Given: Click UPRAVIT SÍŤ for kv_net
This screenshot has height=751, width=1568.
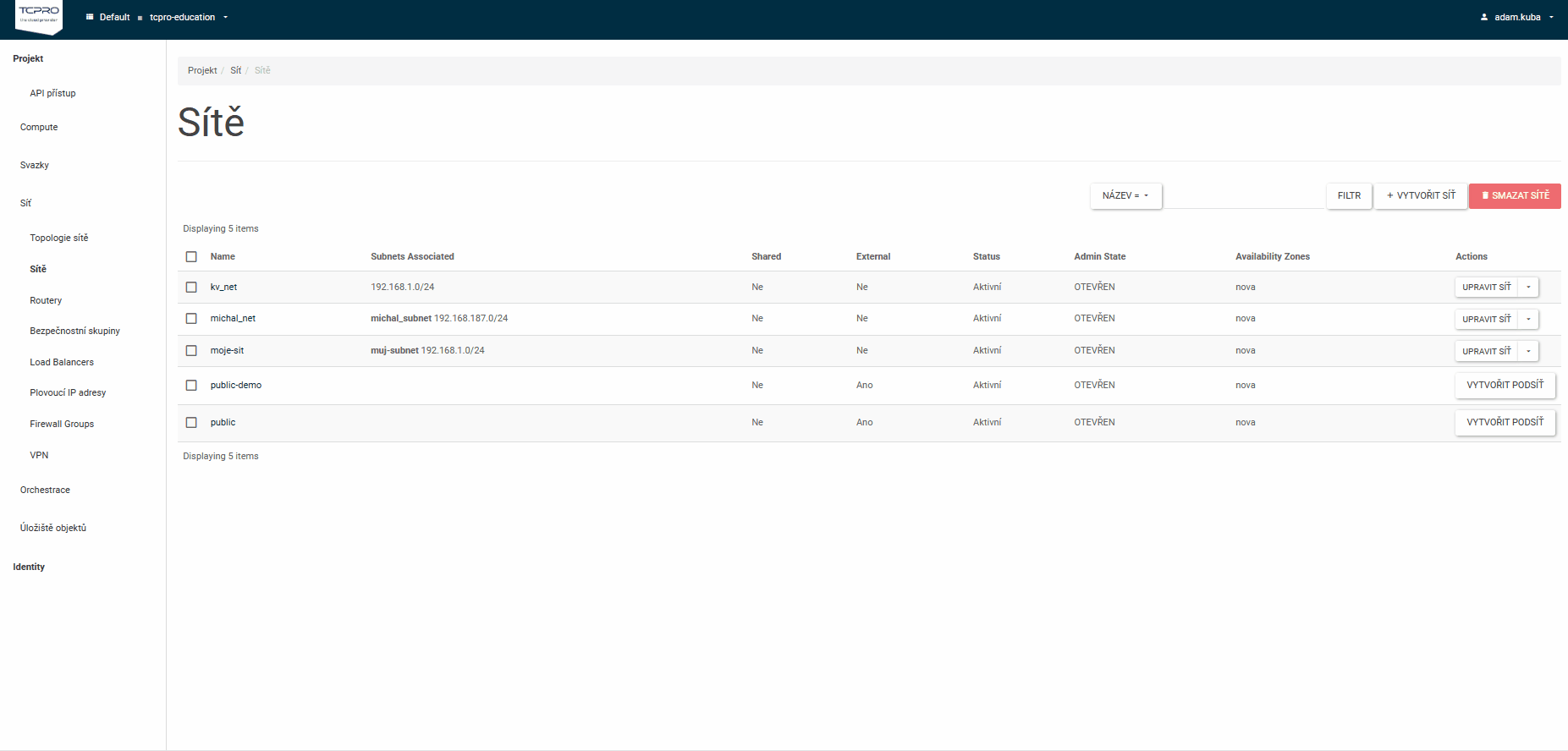Looking at the screenshot, I should [1486, 287].
